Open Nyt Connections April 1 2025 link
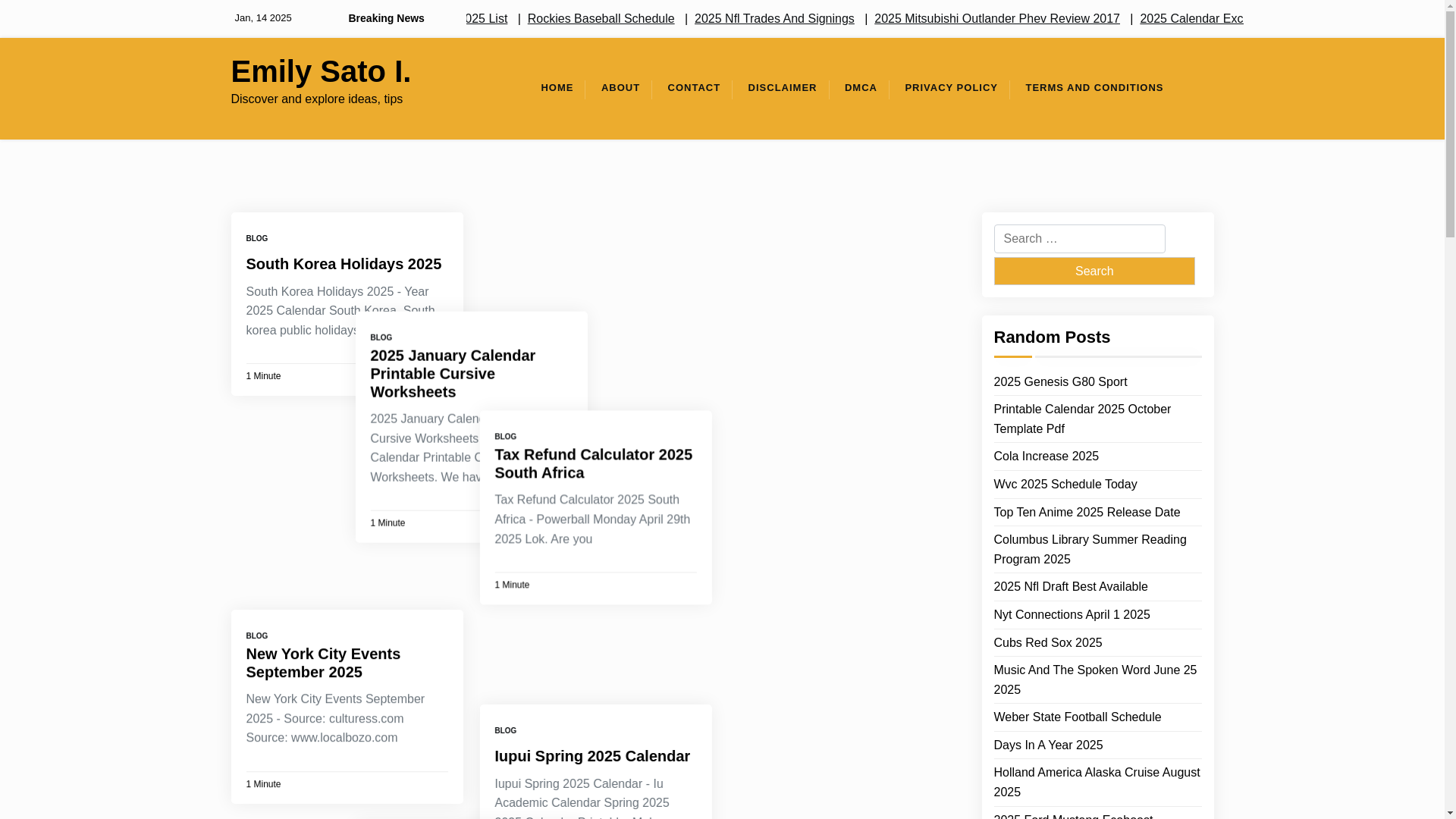 [1072, 615]
